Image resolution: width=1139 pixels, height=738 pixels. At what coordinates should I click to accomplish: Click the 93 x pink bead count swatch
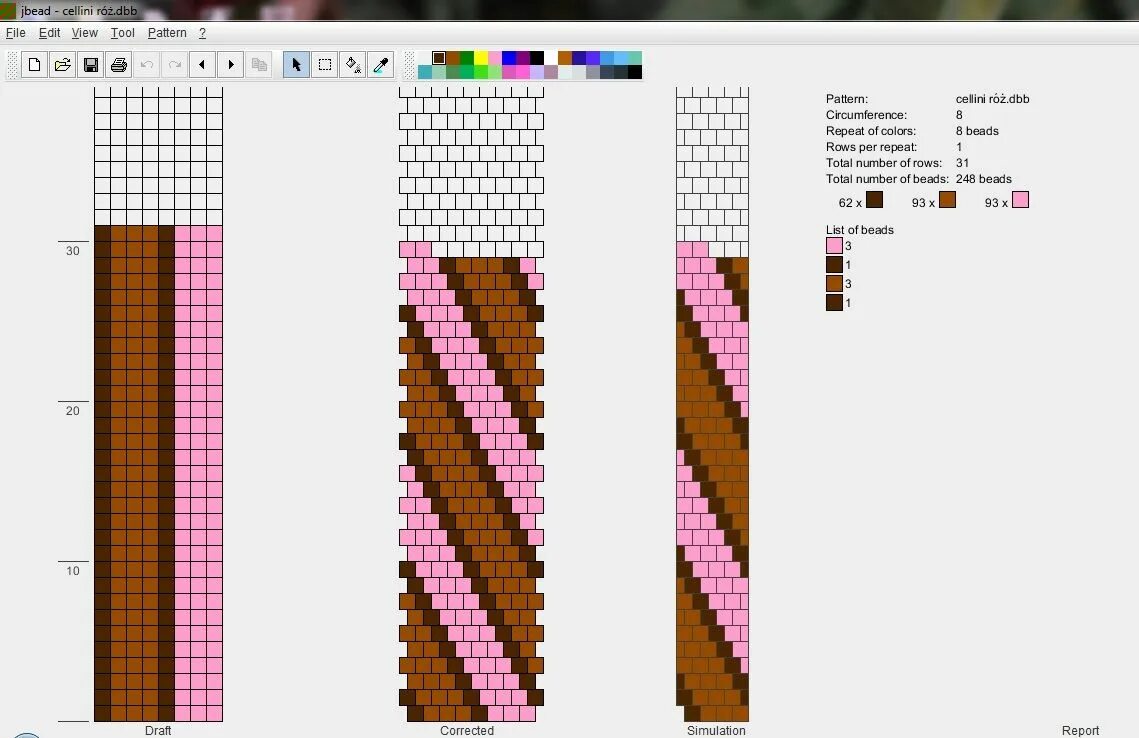coord(1021,200)
